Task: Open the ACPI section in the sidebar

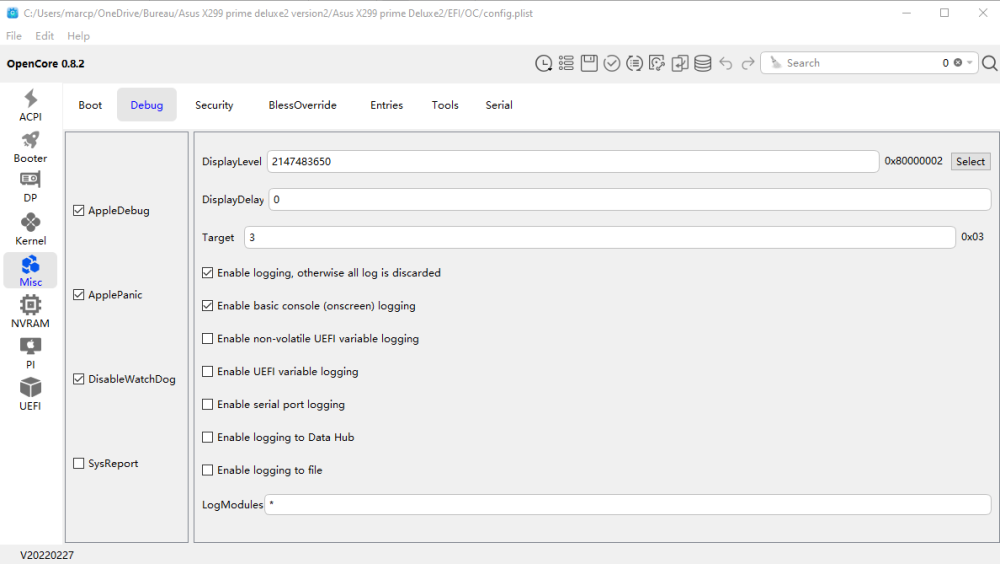Action: (30, 105)
